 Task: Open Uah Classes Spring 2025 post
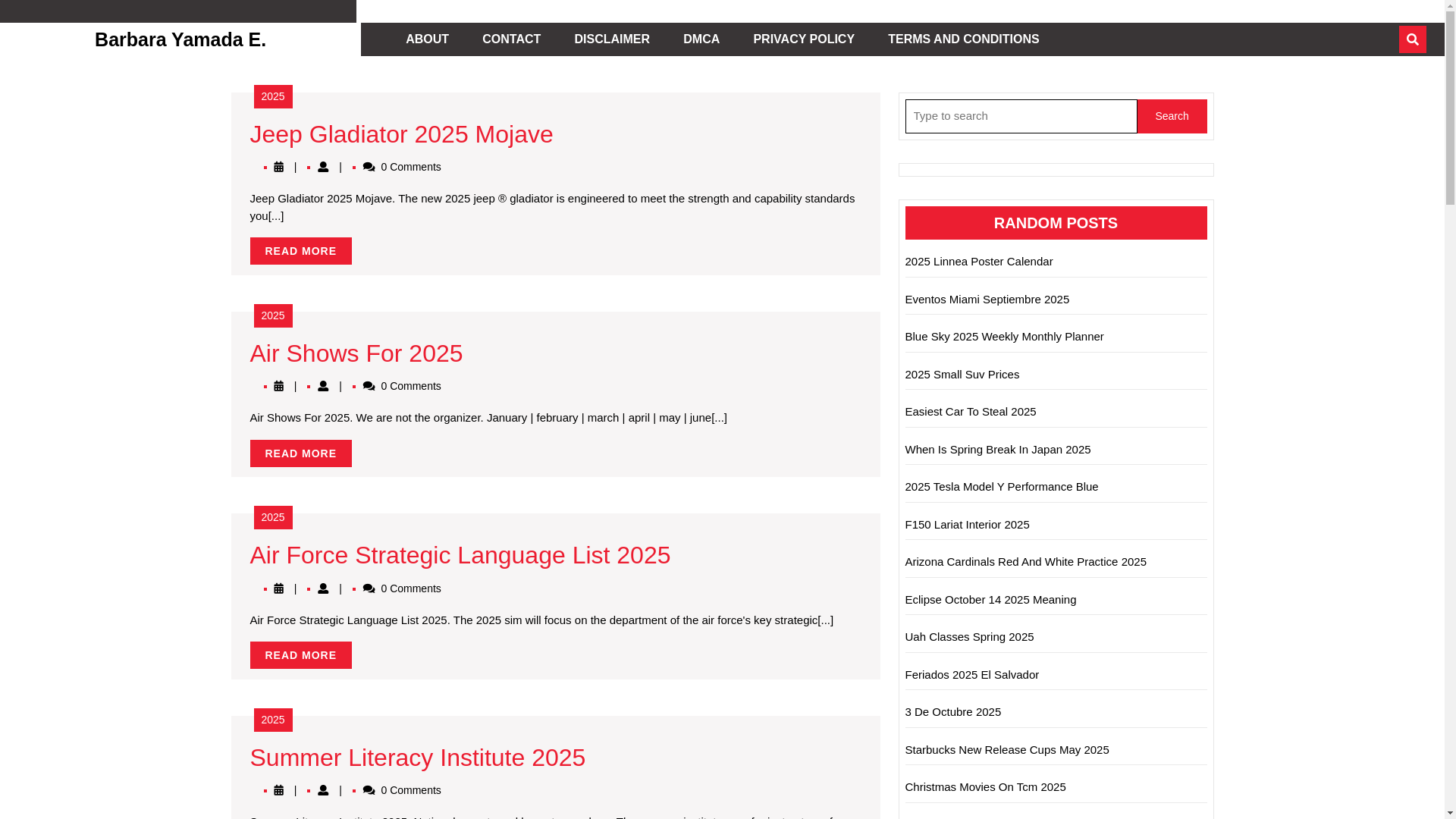coord(969,637)
